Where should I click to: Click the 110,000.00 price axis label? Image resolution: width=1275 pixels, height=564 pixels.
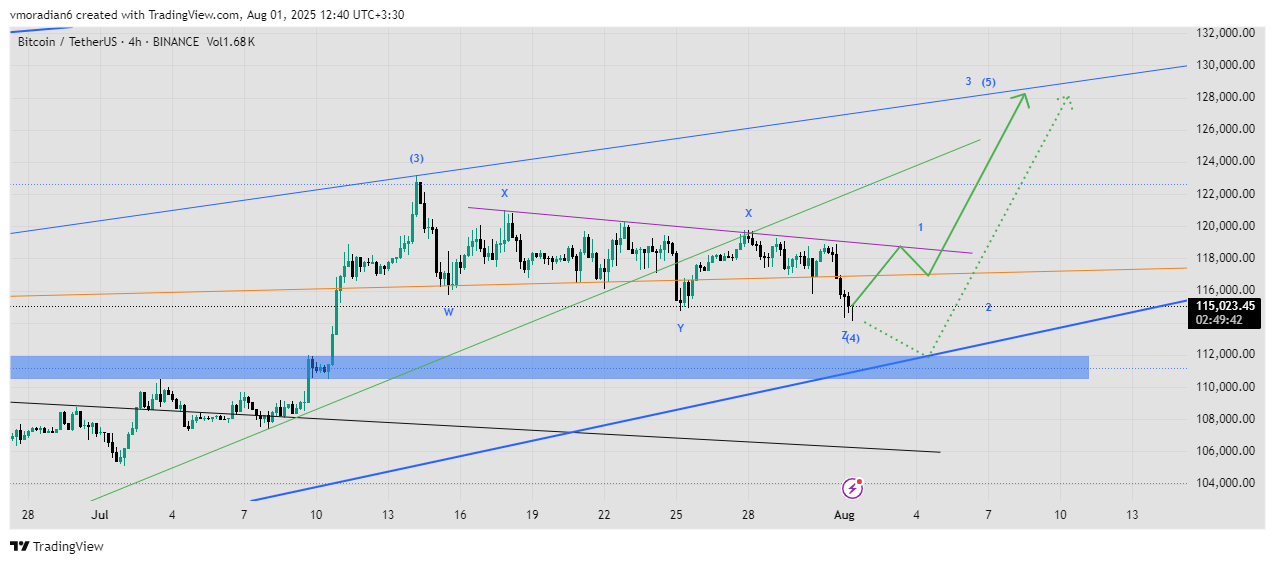(x=1225, y=386)
